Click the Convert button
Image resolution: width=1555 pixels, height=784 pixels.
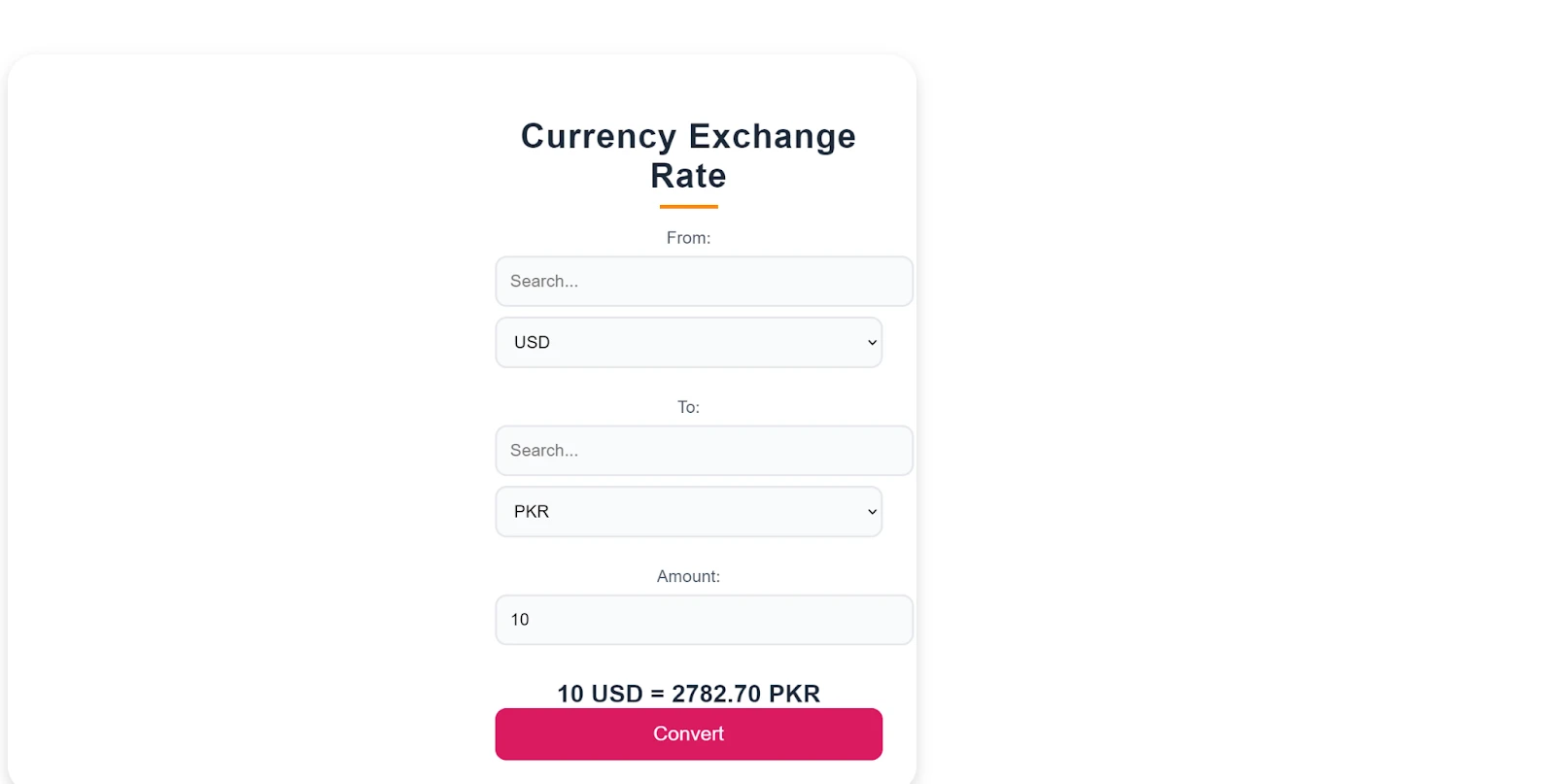(688, 733)
